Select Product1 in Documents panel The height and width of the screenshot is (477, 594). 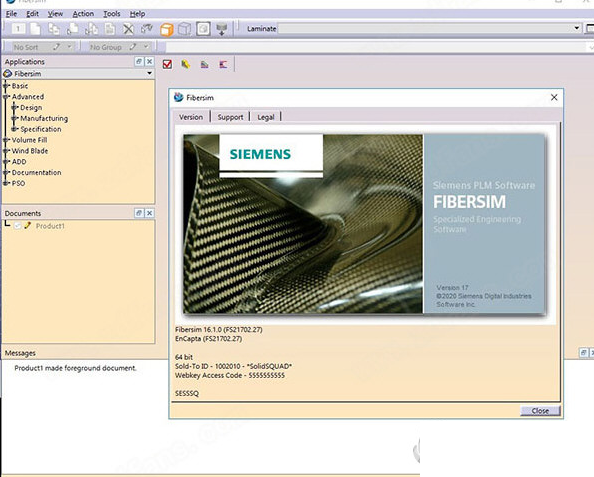[x=50, y=226]
